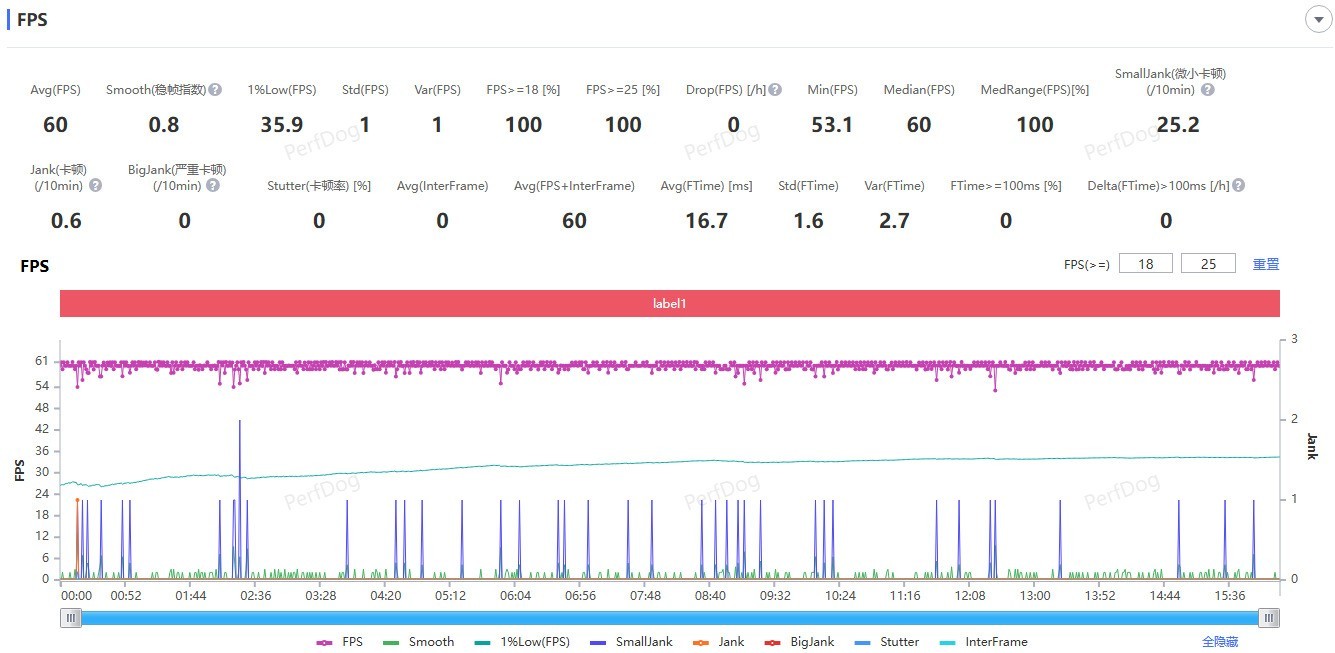1335x653 pixels.
Task: Toggle Smooth series in chart legend
Action: point(419,642)
